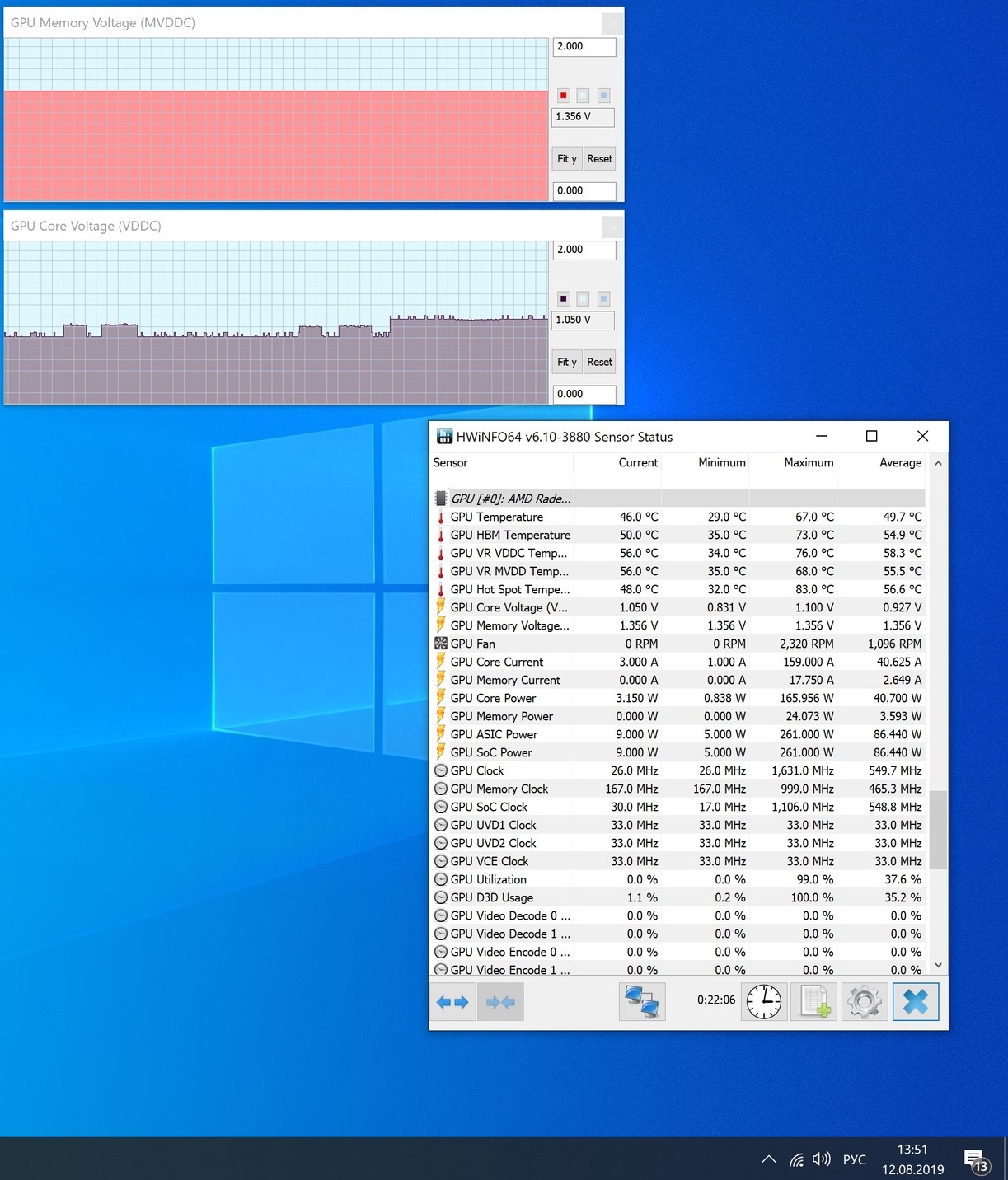Click the Current column header
Viewport: 1008px width, 1180px height.
coord(617,463)
